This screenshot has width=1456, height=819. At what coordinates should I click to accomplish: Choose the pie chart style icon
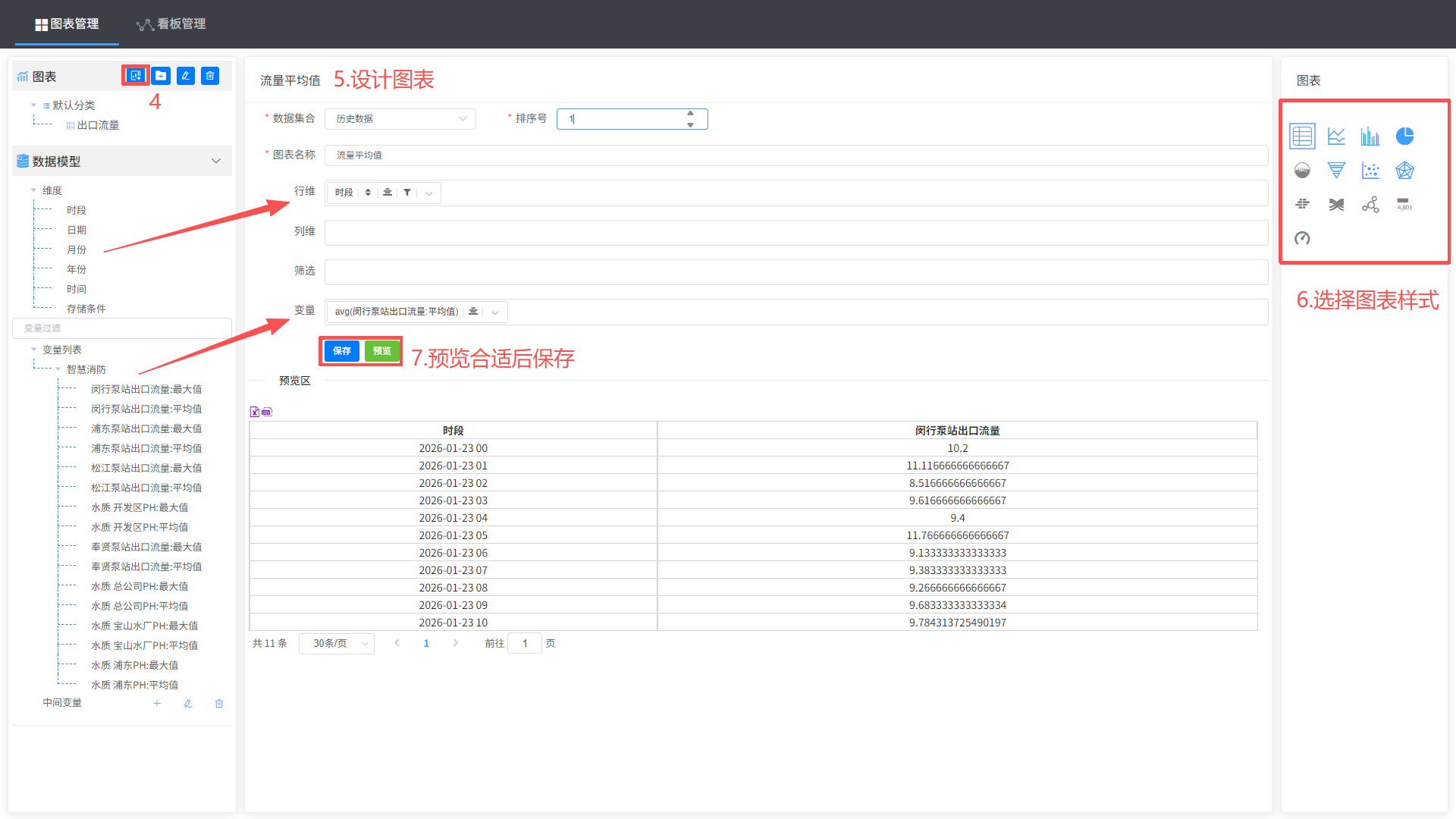(1404, 136)
